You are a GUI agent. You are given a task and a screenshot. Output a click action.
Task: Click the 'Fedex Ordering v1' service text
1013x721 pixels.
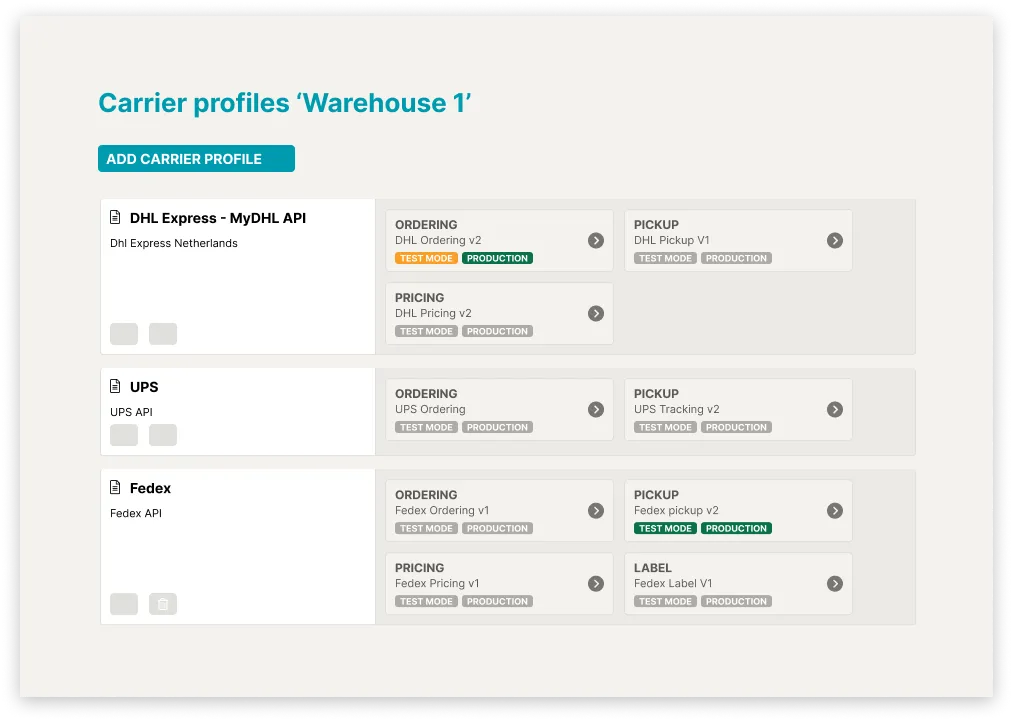click(442, 510)
